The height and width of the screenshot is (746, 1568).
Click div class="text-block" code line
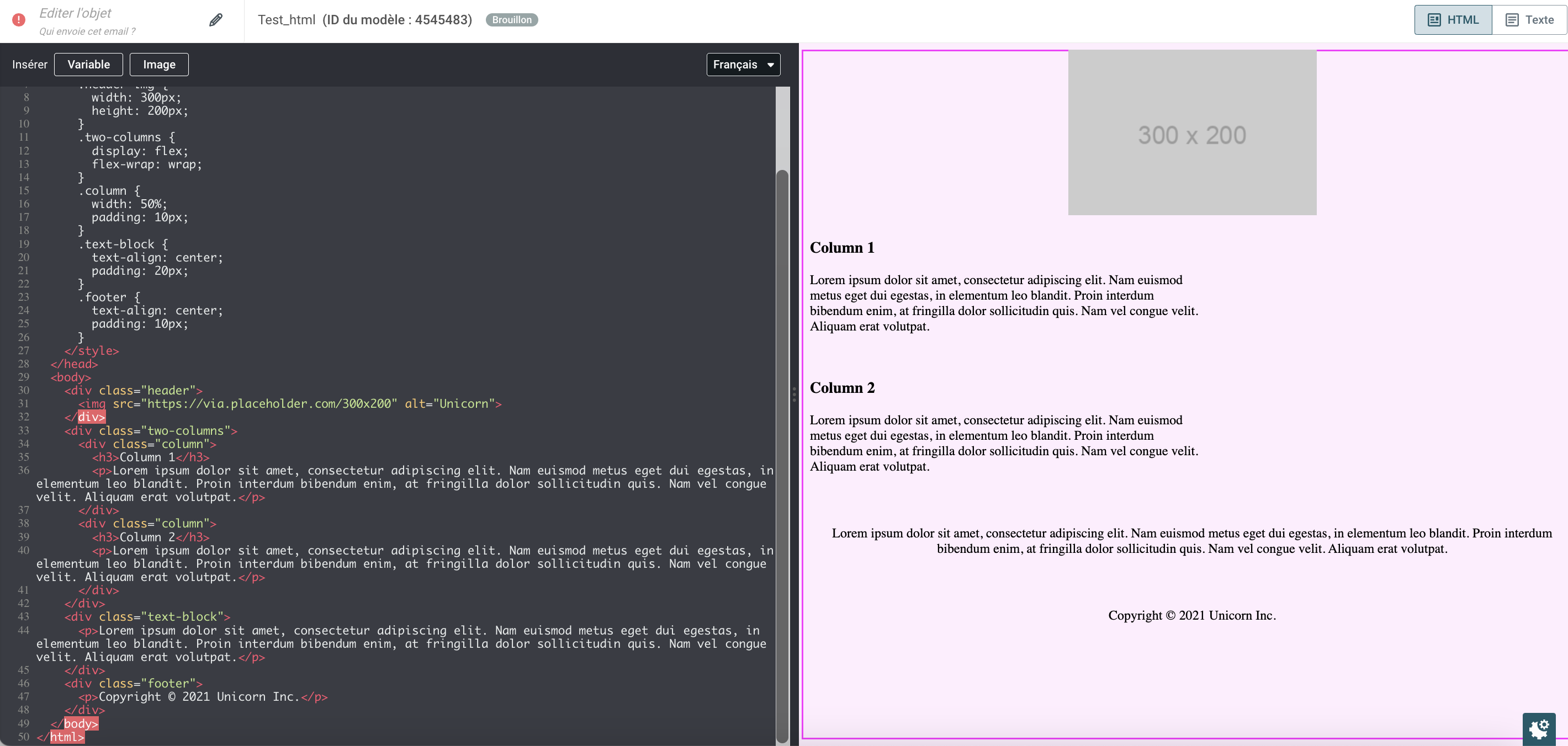(147, 616)
